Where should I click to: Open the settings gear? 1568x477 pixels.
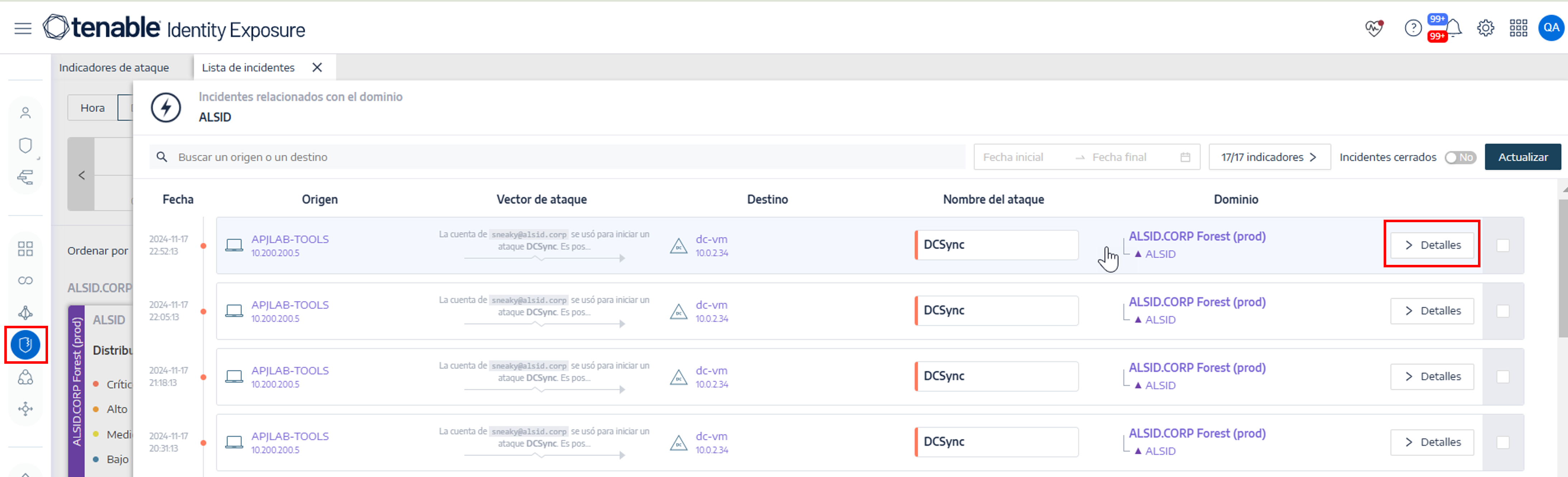click(1485, 28)
